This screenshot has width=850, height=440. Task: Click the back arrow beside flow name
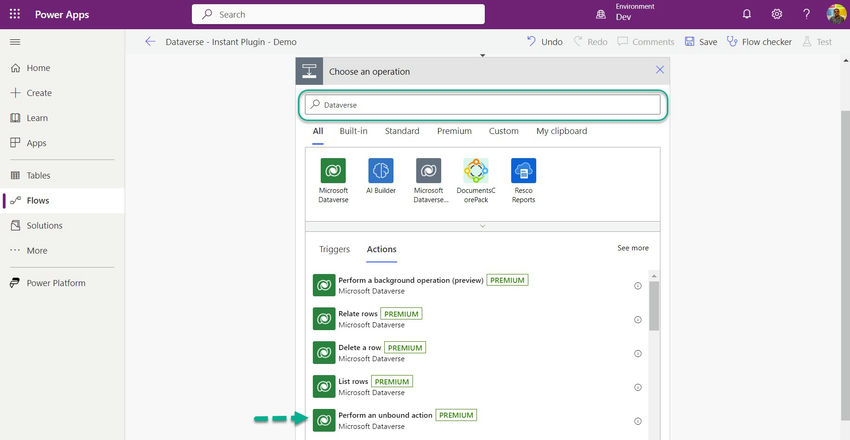[150, 42]
